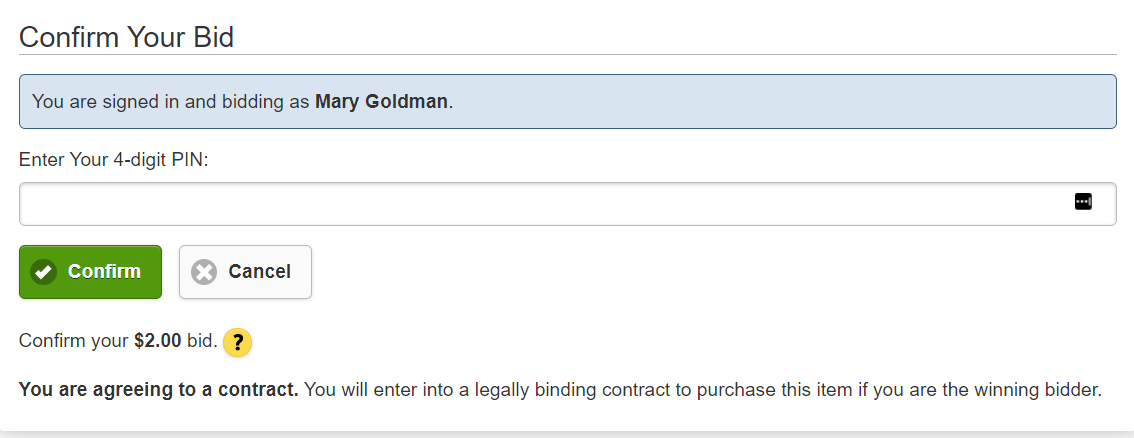Click the bold agreeing to a contract text

tap(158, 390)
